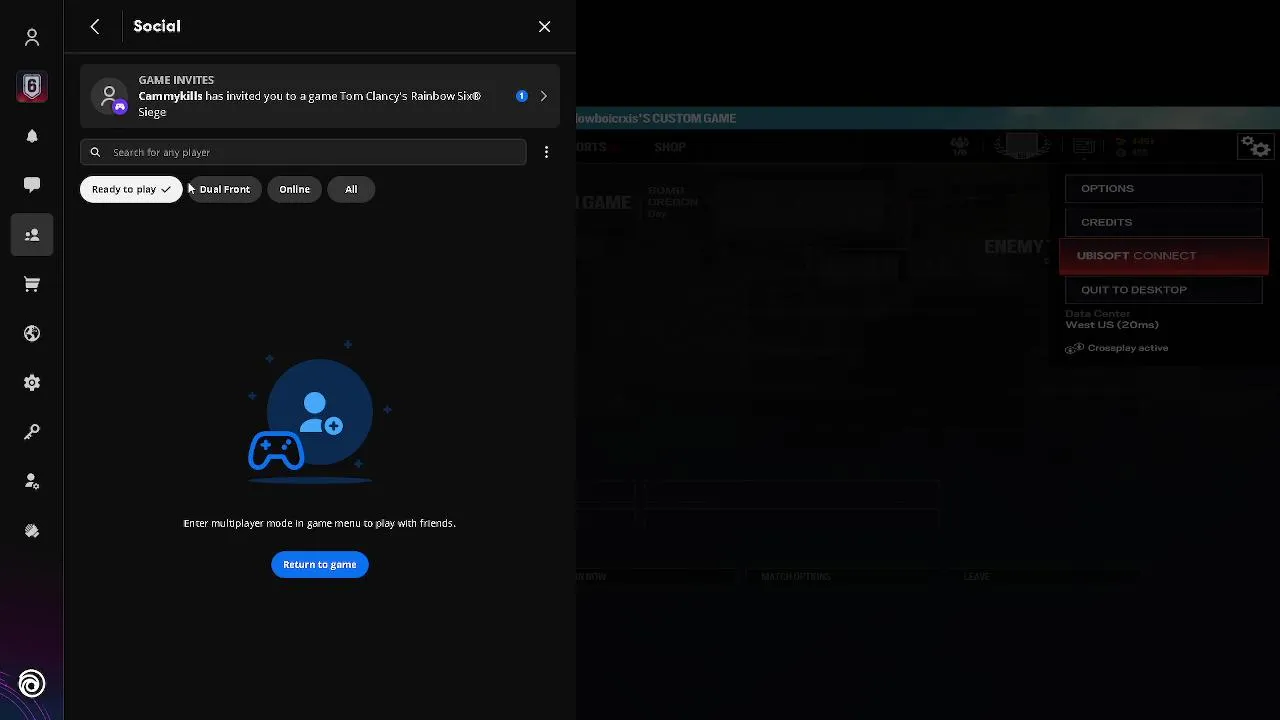Select the Rainbow Six Siege game icon
The height and width of the screenshot is (720, 1280).
32,87
